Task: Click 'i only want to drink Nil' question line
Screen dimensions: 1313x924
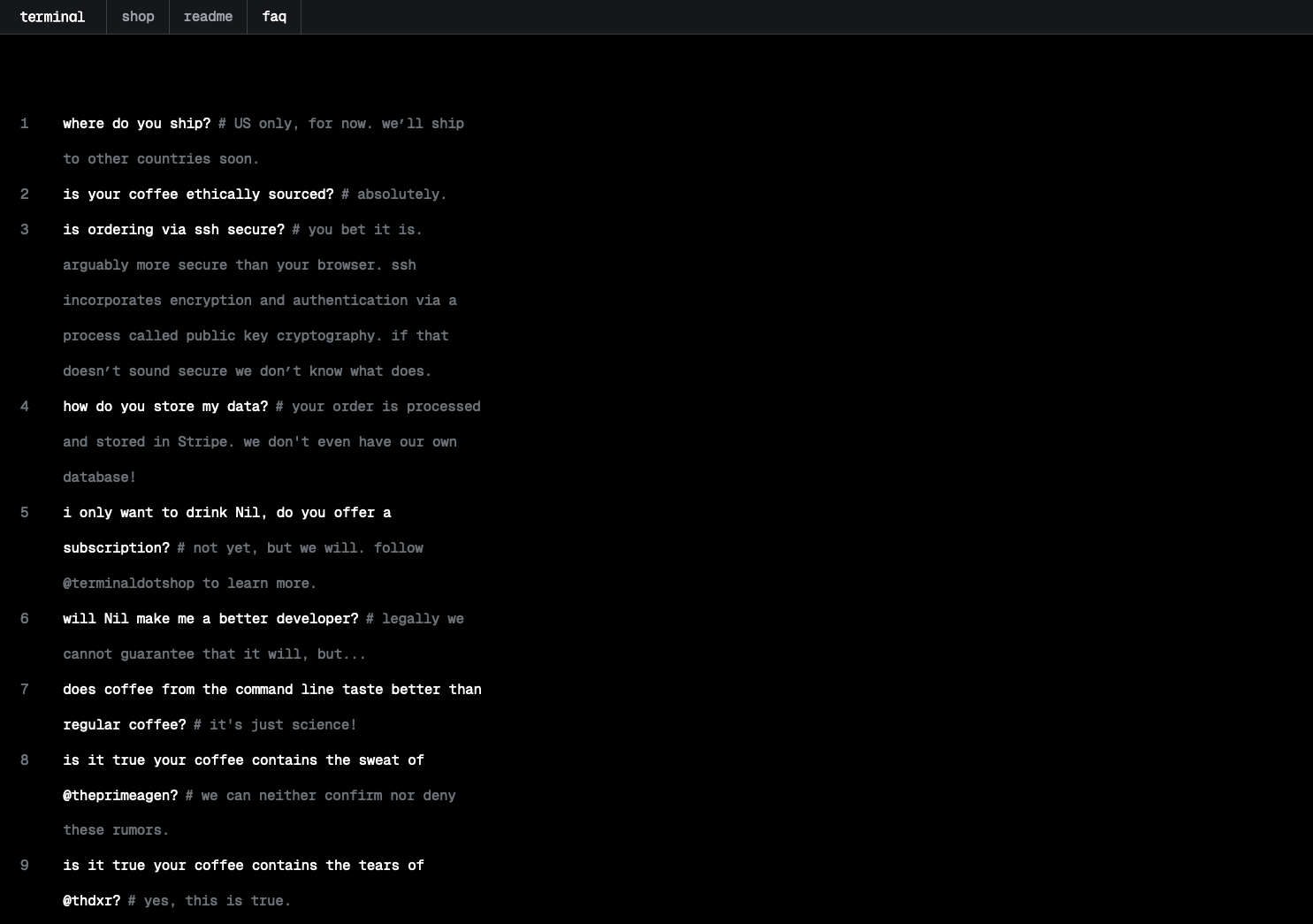Action: coord(227,513)
